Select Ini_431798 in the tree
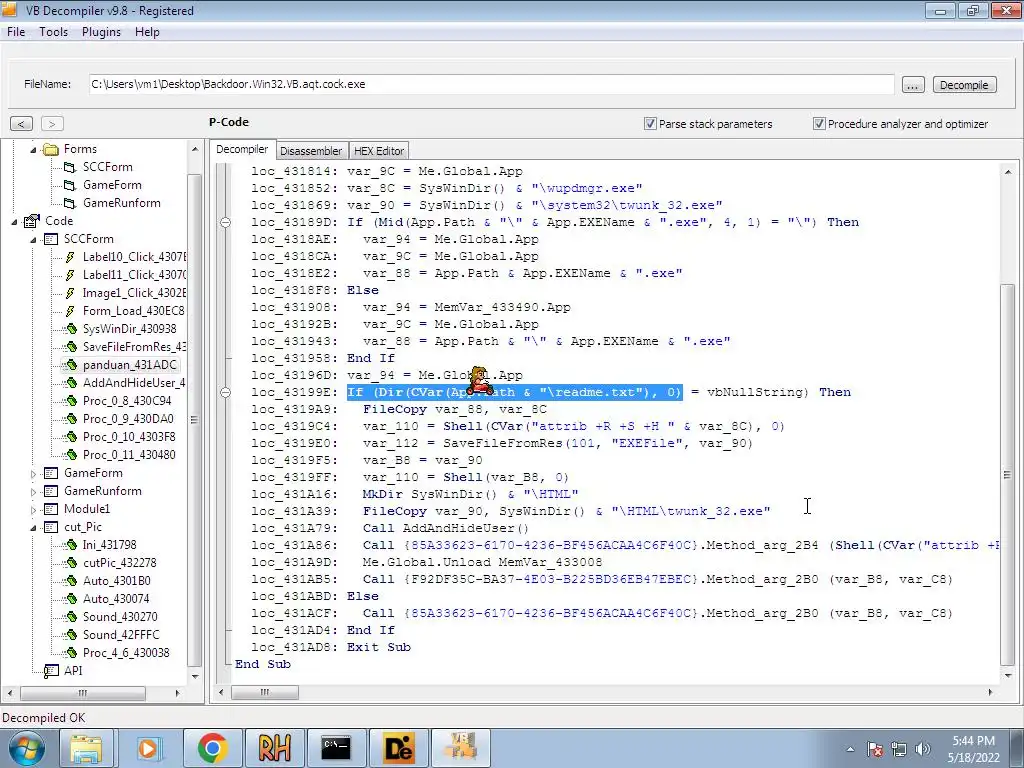The image size is (1024, 768). pyautogui.click(x=110, y=545)
